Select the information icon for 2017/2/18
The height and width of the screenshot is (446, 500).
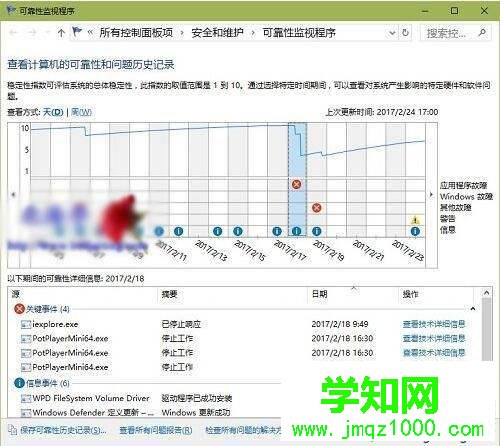click(x=296, y=231)
